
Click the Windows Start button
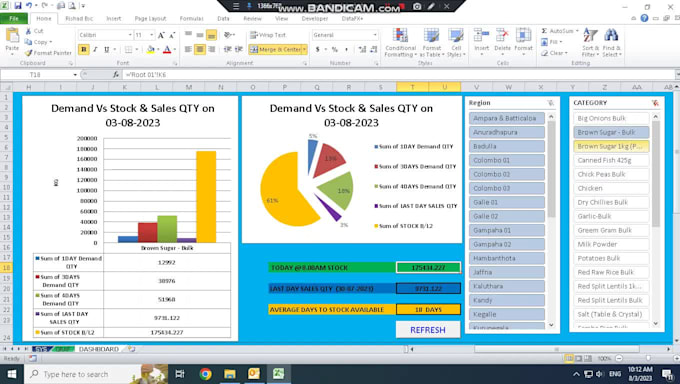click(x=12, y=374)
